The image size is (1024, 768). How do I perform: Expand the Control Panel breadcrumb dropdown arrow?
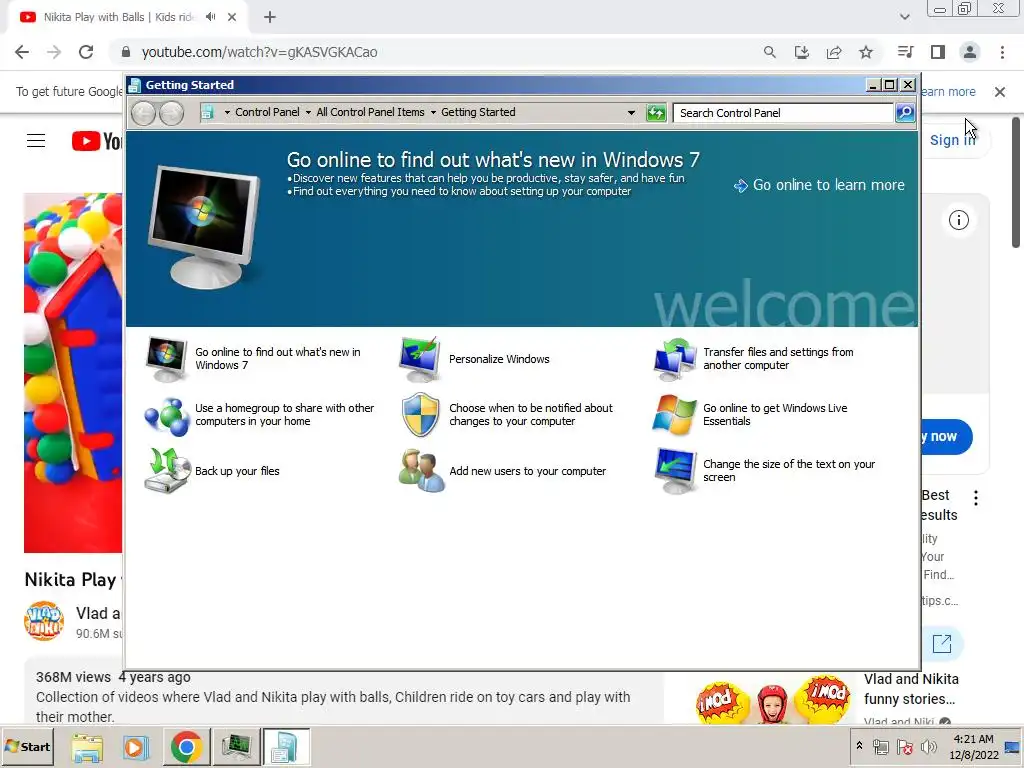coord(308,112)
